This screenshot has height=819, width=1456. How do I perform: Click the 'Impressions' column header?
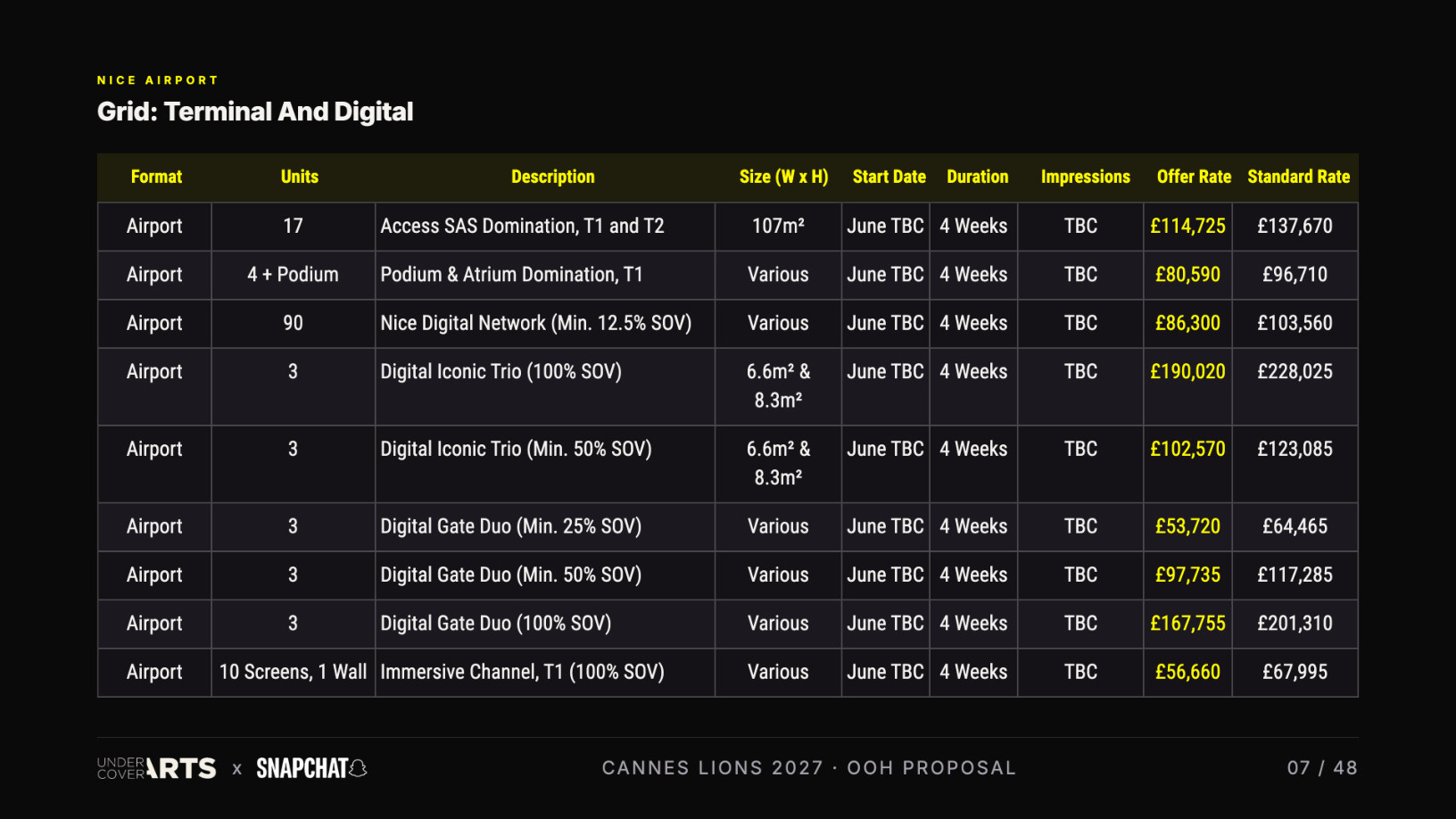click(1086, 177)
